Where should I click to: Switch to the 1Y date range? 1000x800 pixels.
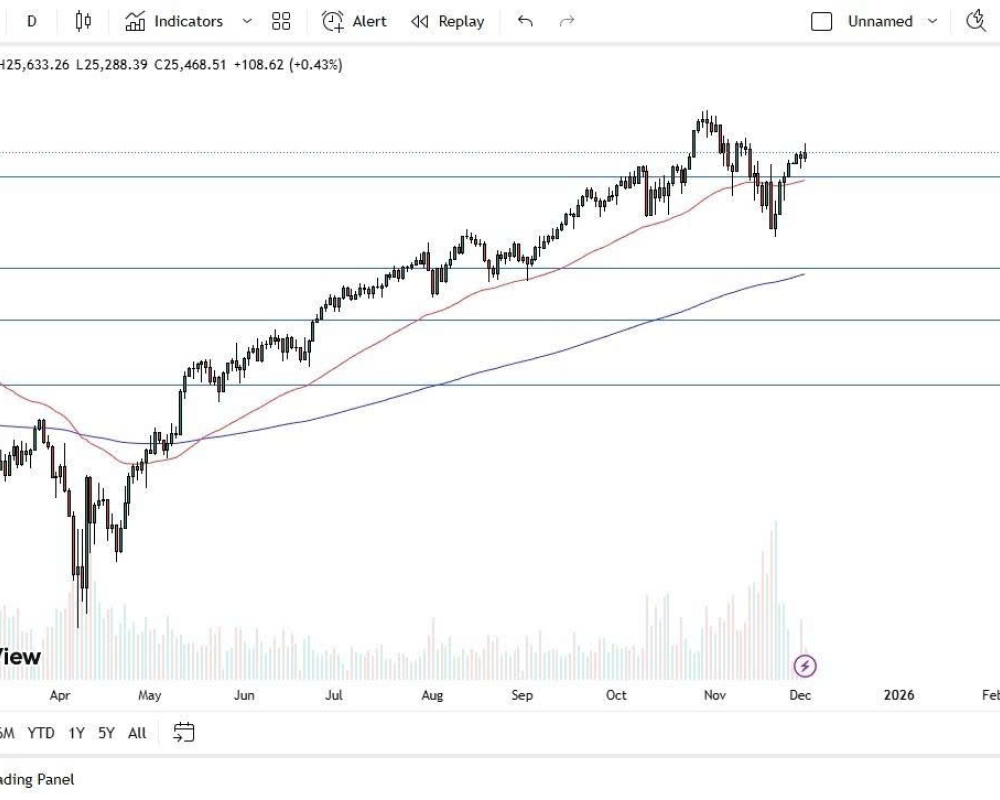[76, 733]
